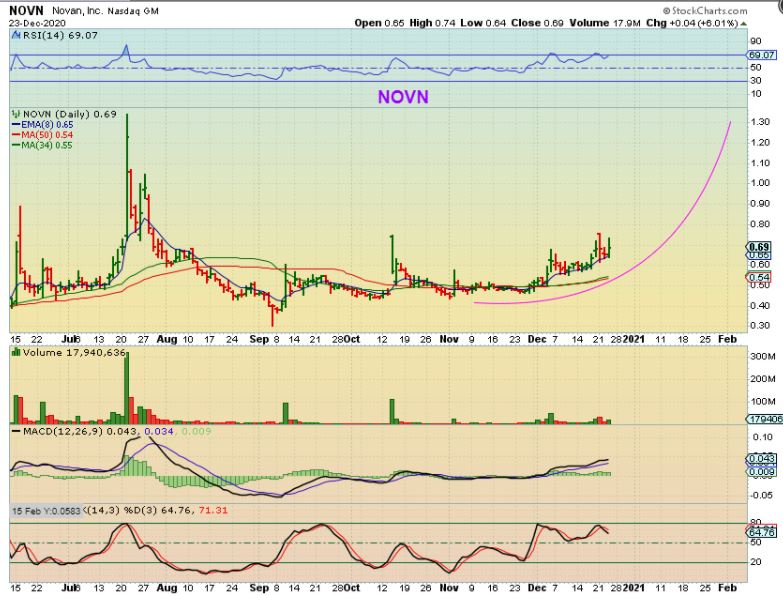783x595 pixels.
Task: Click the 0.30 level on the price axis
Action: (x=760, y=325)
